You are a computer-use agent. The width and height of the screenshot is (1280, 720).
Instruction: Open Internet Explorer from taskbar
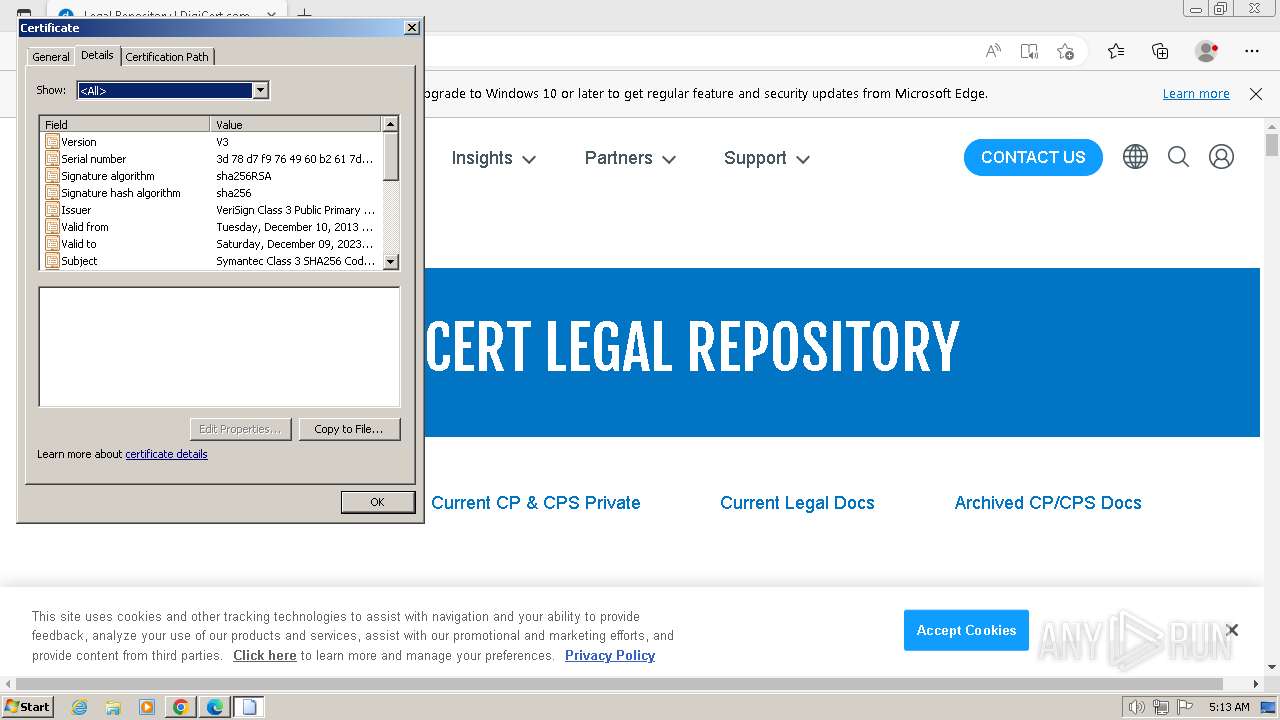79,707
